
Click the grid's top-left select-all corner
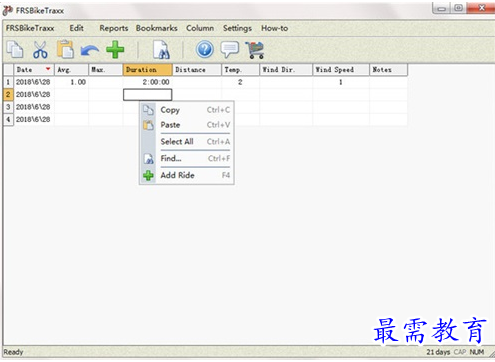pos(8,70)
